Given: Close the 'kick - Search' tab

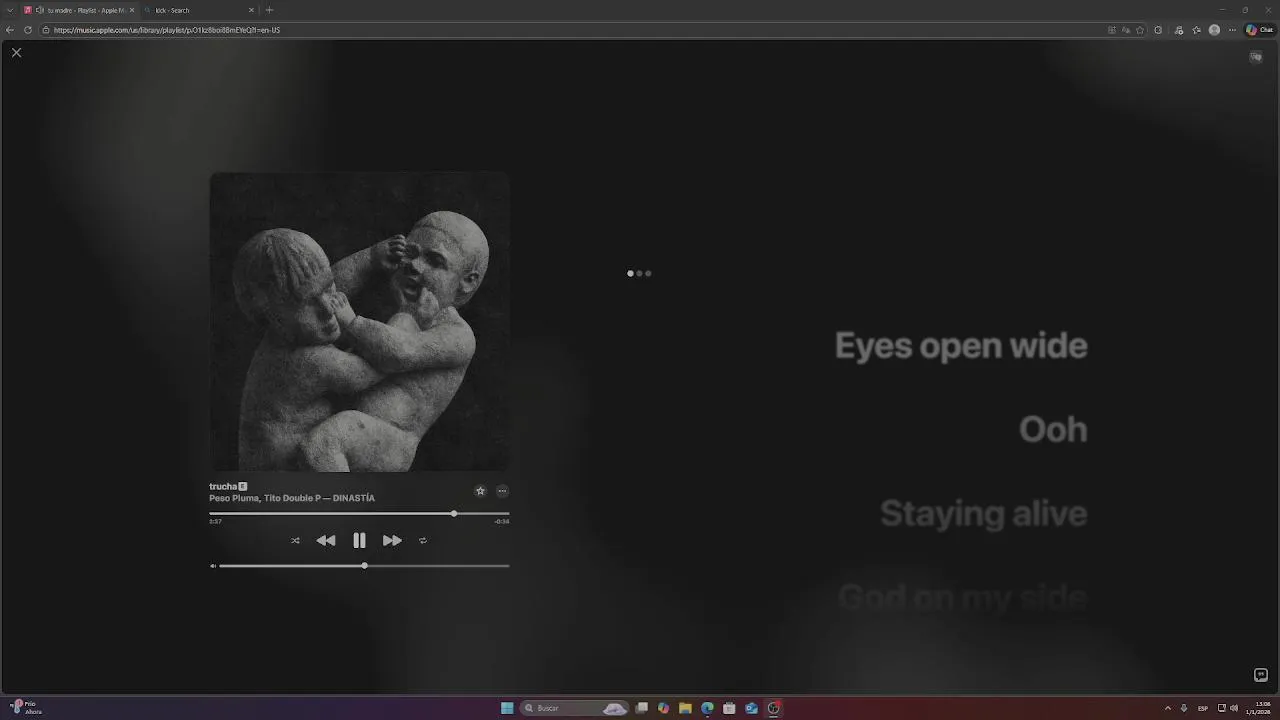Looking at the screenshot, I should tap(251, 10).
